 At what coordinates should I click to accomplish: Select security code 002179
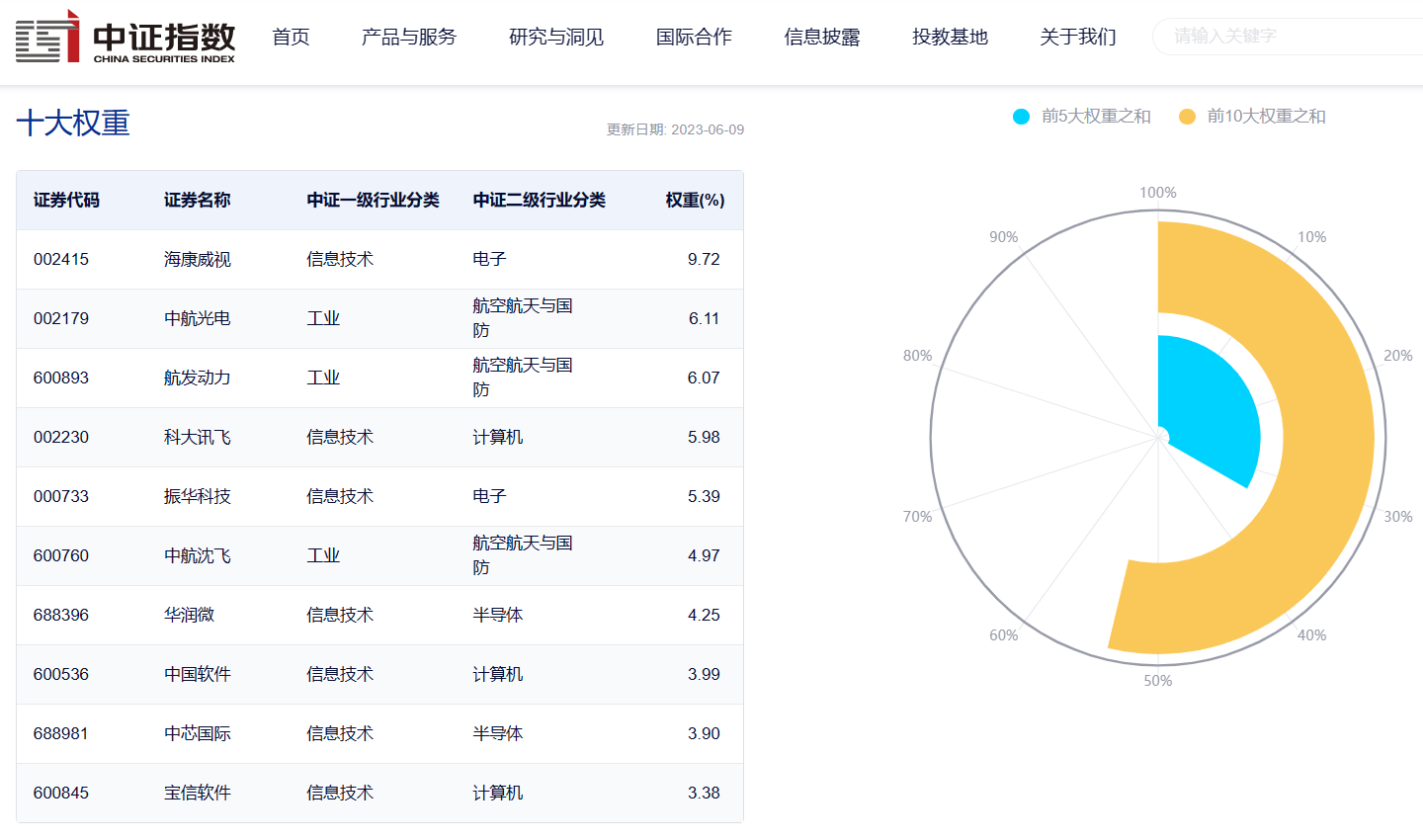(x=61, y=318)
